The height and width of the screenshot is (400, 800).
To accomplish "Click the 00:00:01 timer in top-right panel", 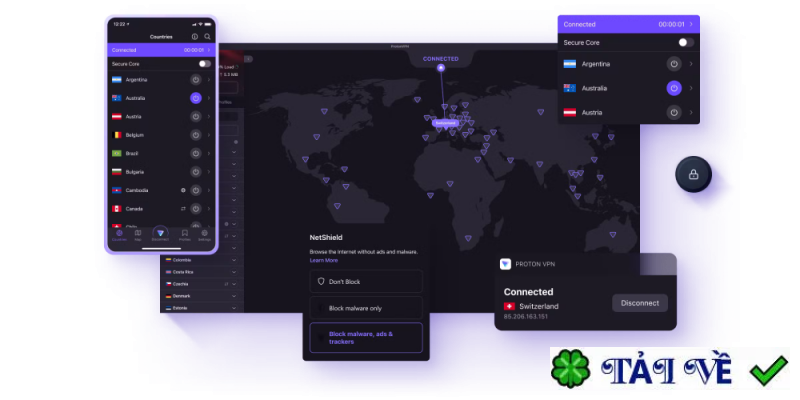I will point(671,24).
